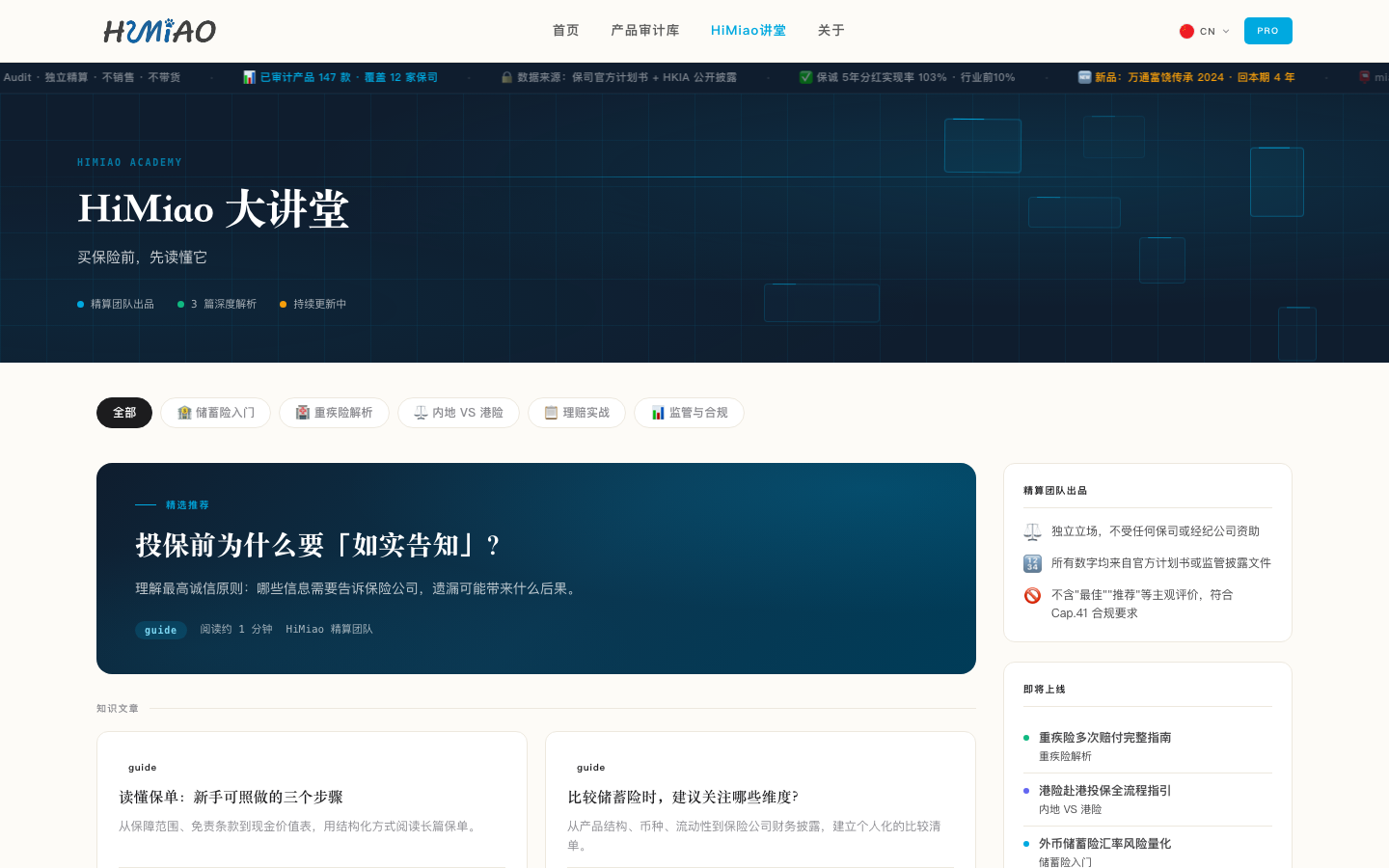This screenshot has height=868, width=1389.
Task: Click 3 篇深度解析 hero badge
Action: [x=217, y=304]
